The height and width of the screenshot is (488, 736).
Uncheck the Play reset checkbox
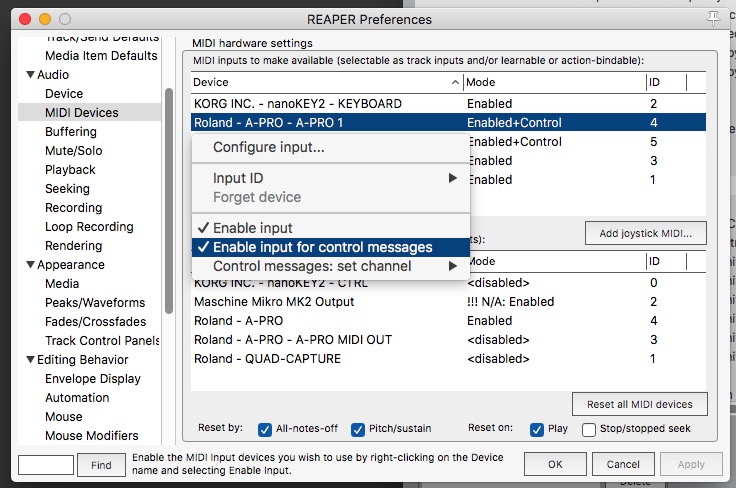click(x=536, y=429)
